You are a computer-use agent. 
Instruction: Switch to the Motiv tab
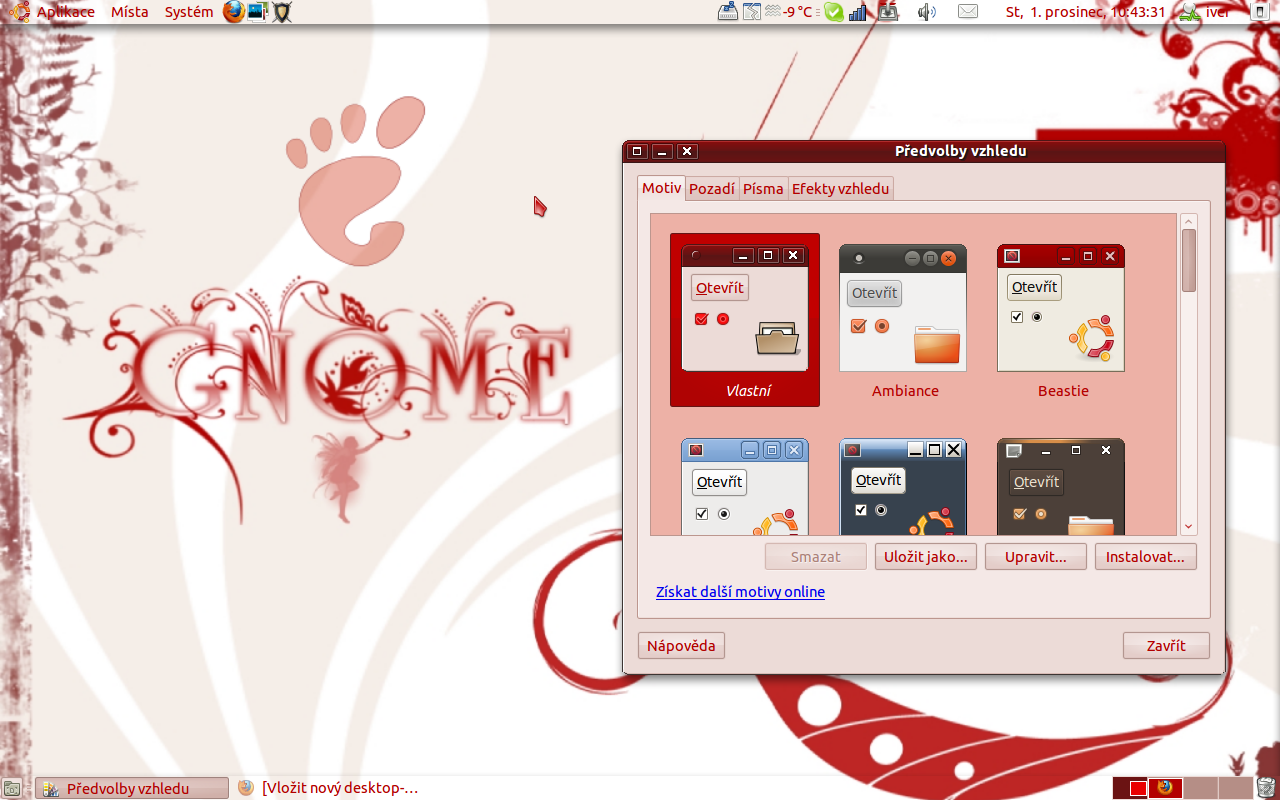point(661,188)
